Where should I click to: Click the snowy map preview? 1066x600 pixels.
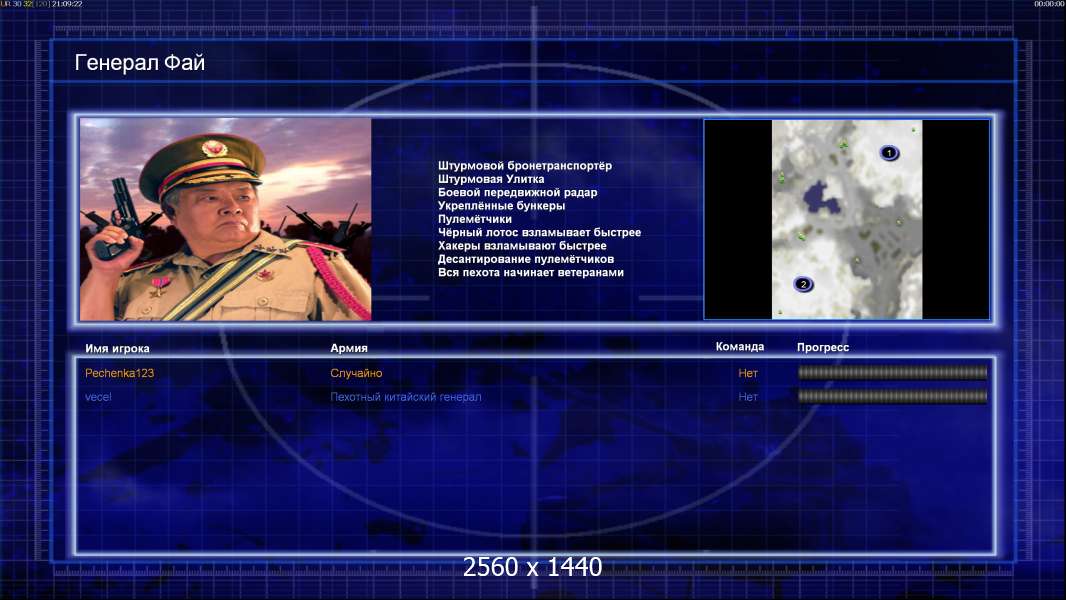tap(846, 219)
